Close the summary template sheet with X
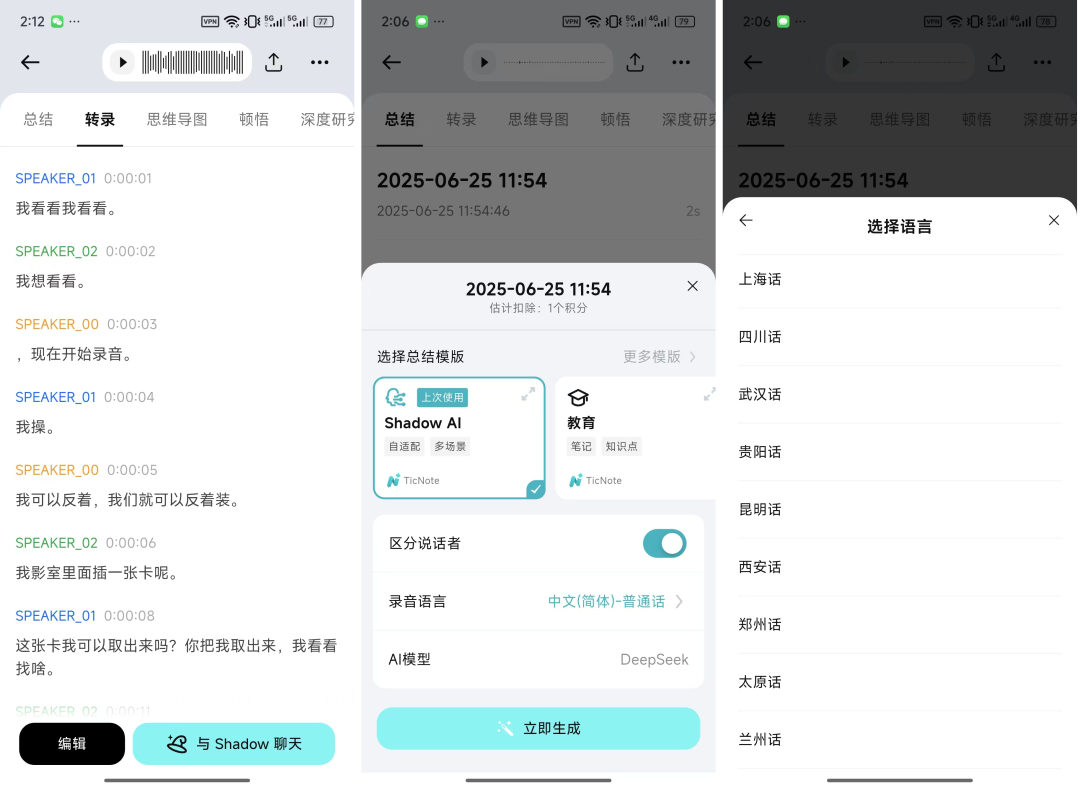This screenshot has height=788, width=1080. point(692,286)
